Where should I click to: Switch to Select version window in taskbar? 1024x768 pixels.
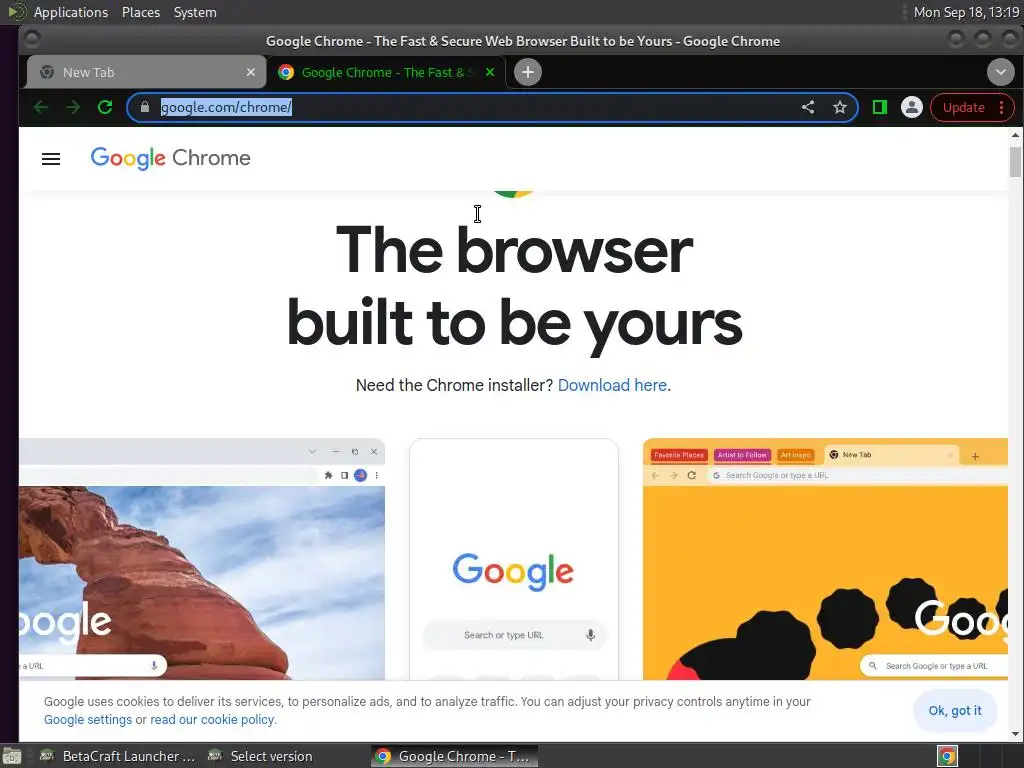(261, 756)
